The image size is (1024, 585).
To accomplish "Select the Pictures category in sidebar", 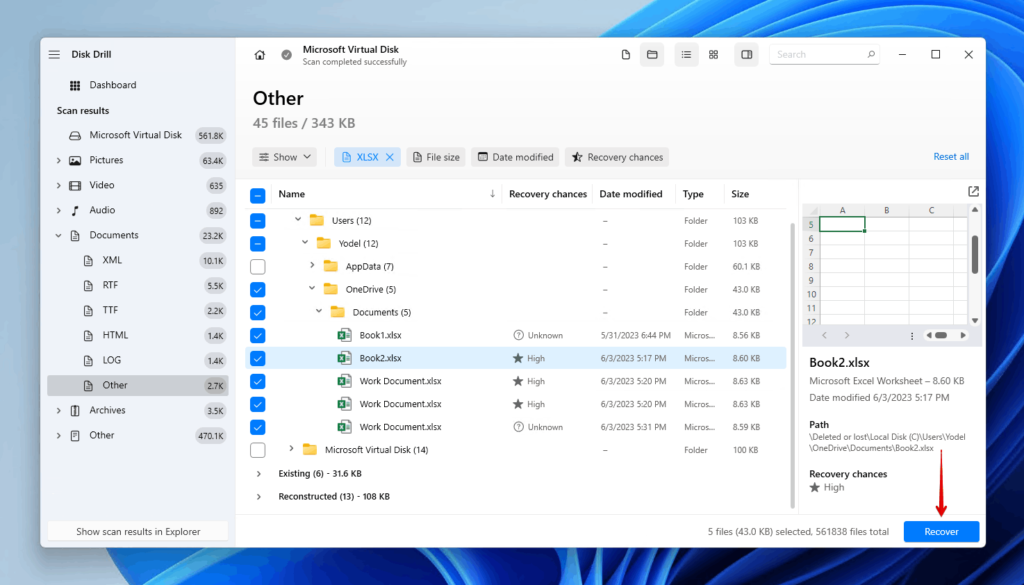I will (103, 160).
